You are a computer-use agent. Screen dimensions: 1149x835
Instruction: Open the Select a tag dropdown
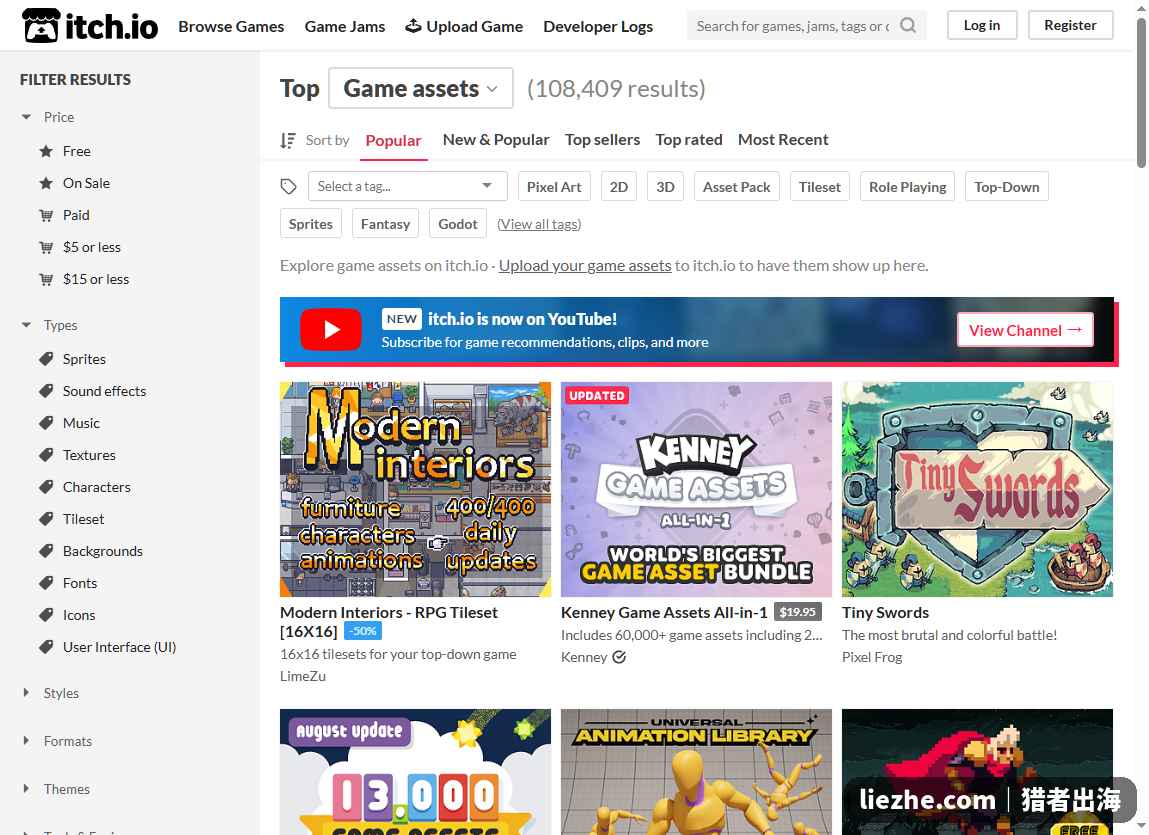(x=407, y=186)
